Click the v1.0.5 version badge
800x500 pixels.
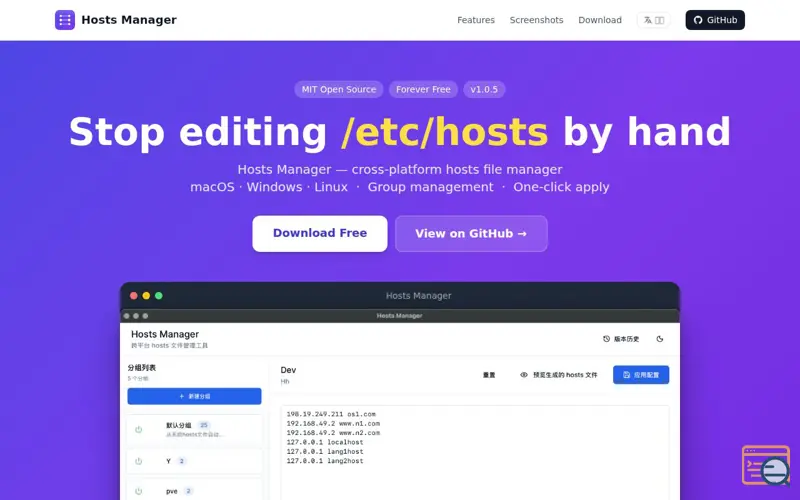484,89
